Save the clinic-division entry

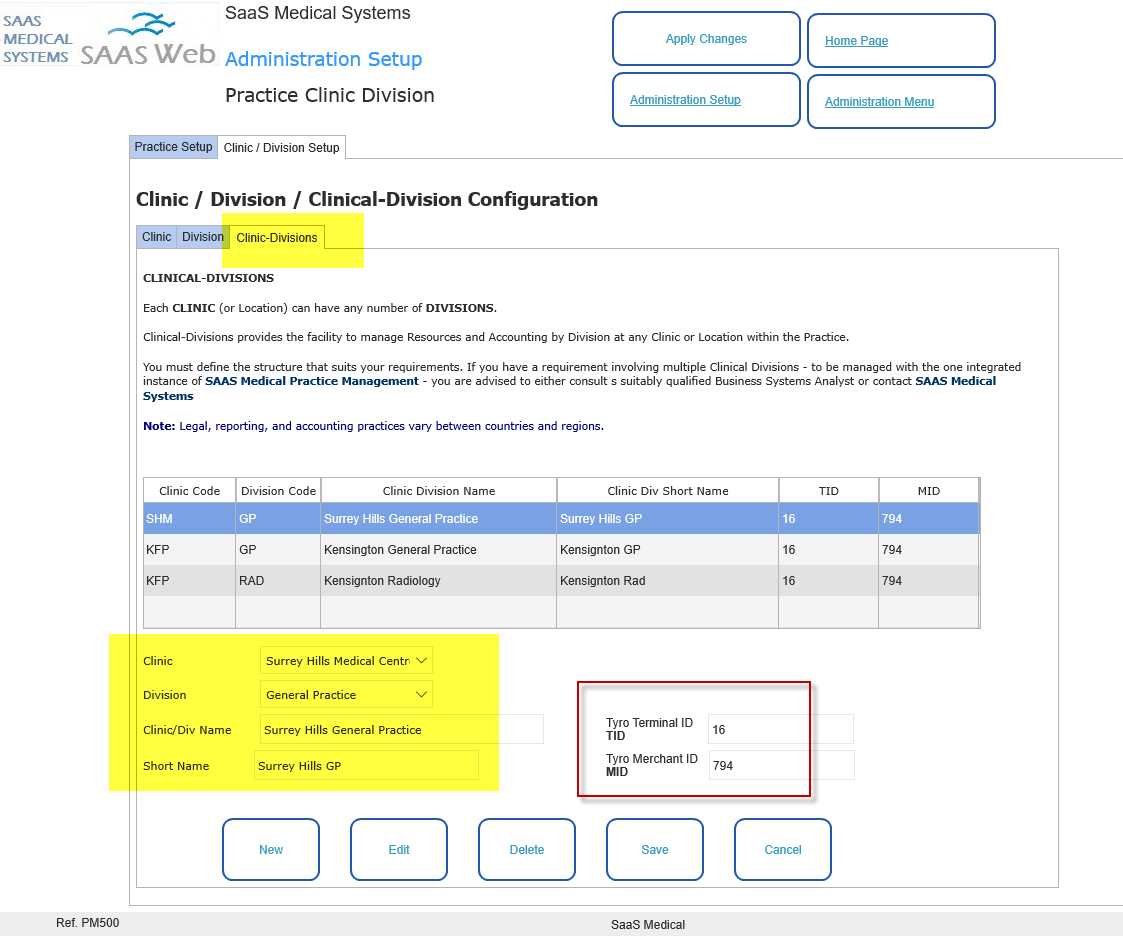[655, 849]
